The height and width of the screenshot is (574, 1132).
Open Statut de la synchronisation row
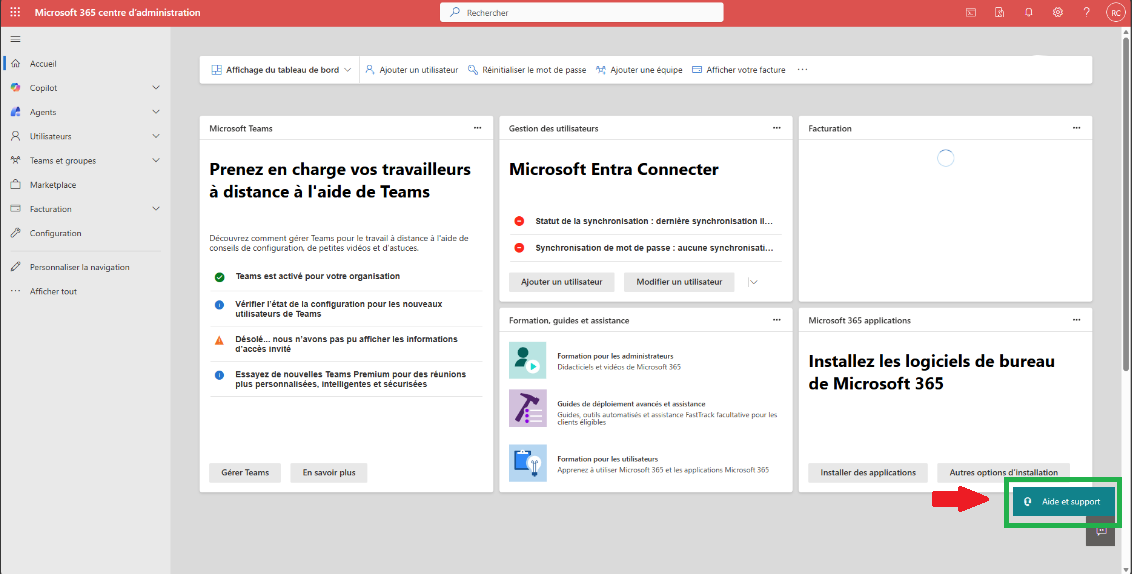pos(645,221)
